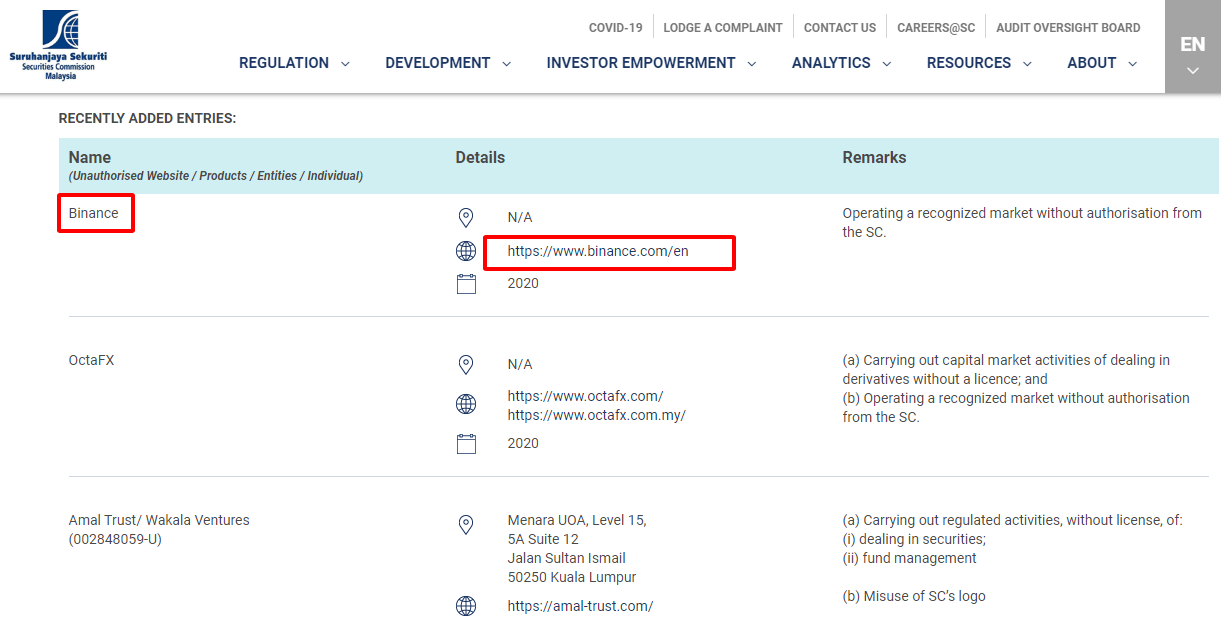Click the 2020 year in OctaFX row
Image resolution: width=1221 pixels, height=619 pixels.
[523, 443]
